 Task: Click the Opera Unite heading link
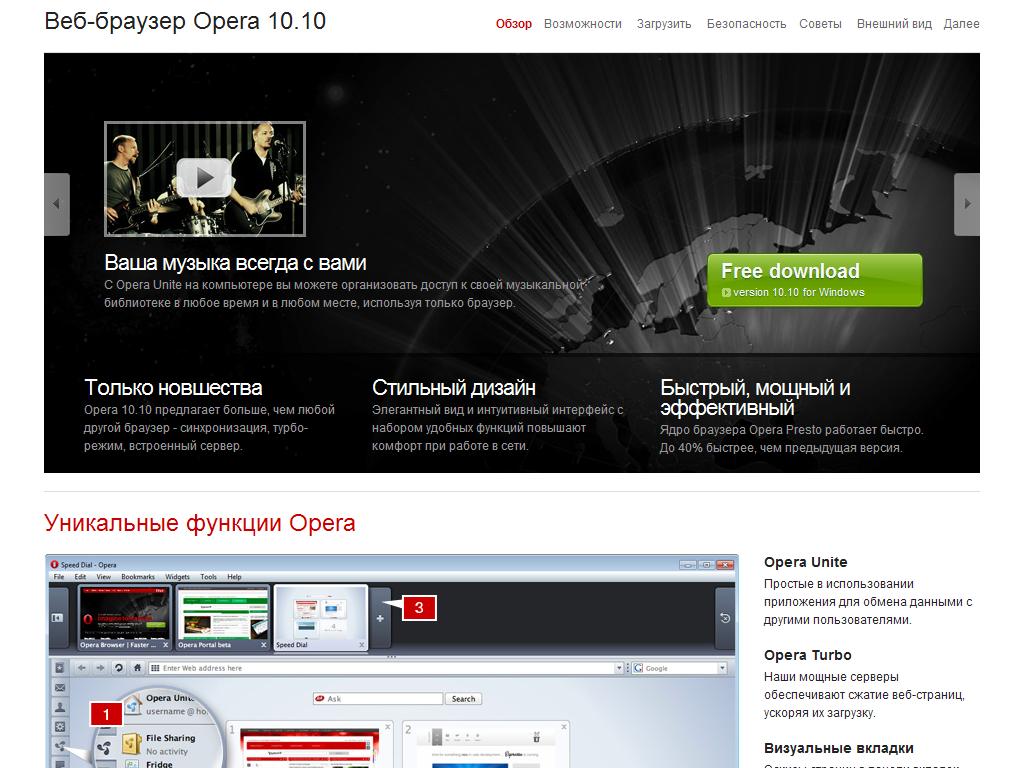[x=805, y=562]
